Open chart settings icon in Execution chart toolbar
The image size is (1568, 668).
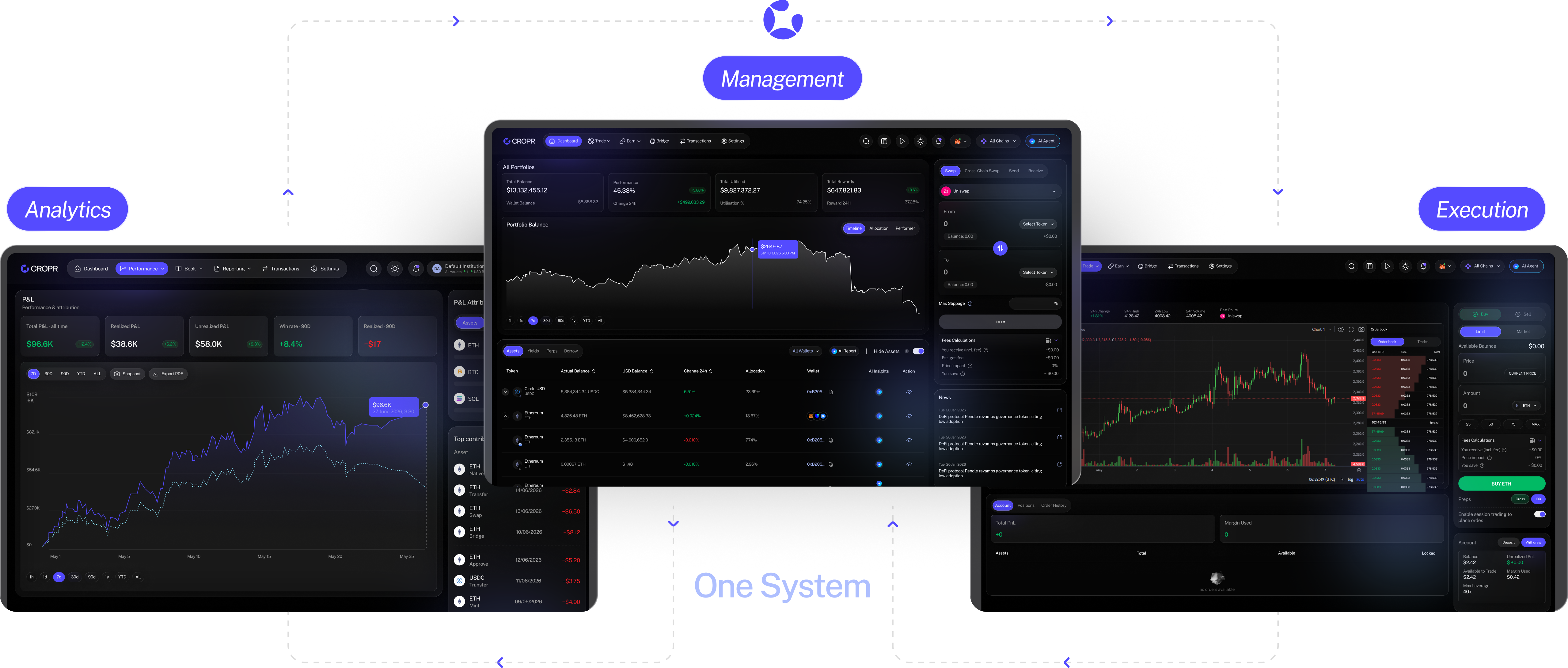(x=1340, y=330)
